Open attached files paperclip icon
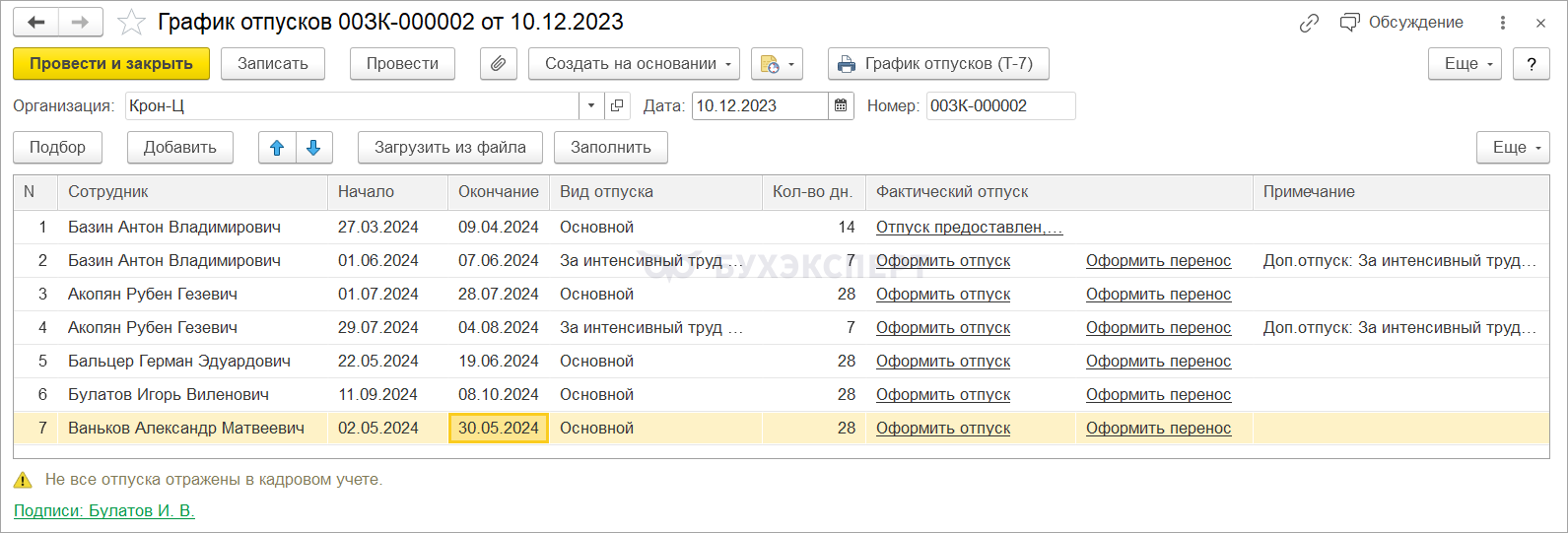The width and height of the screenshot is (1568, 533). [x=499, y=64]
